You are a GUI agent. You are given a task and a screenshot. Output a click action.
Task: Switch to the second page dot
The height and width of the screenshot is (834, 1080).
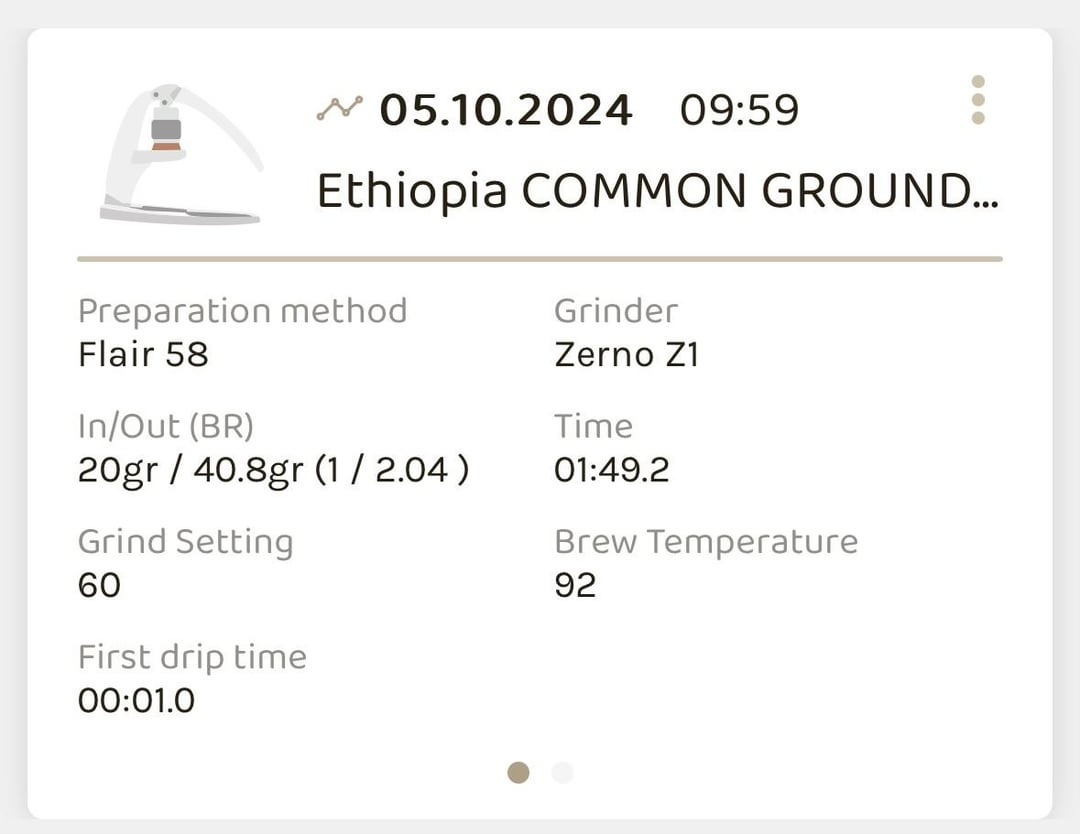(562, 772)
